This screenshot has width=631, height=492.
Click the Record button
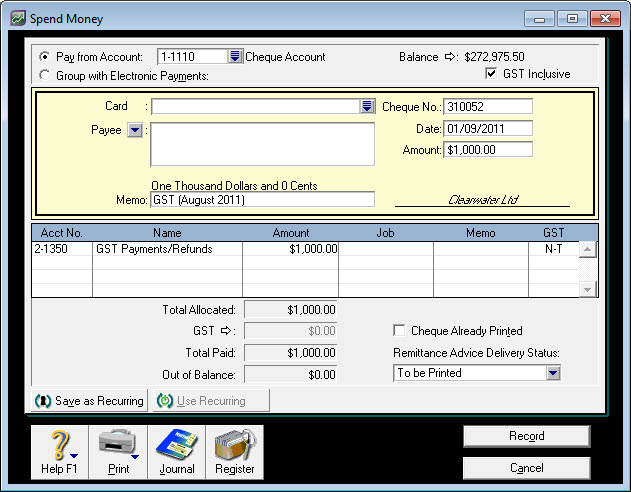pyautogui.click(x=526, y=436)
